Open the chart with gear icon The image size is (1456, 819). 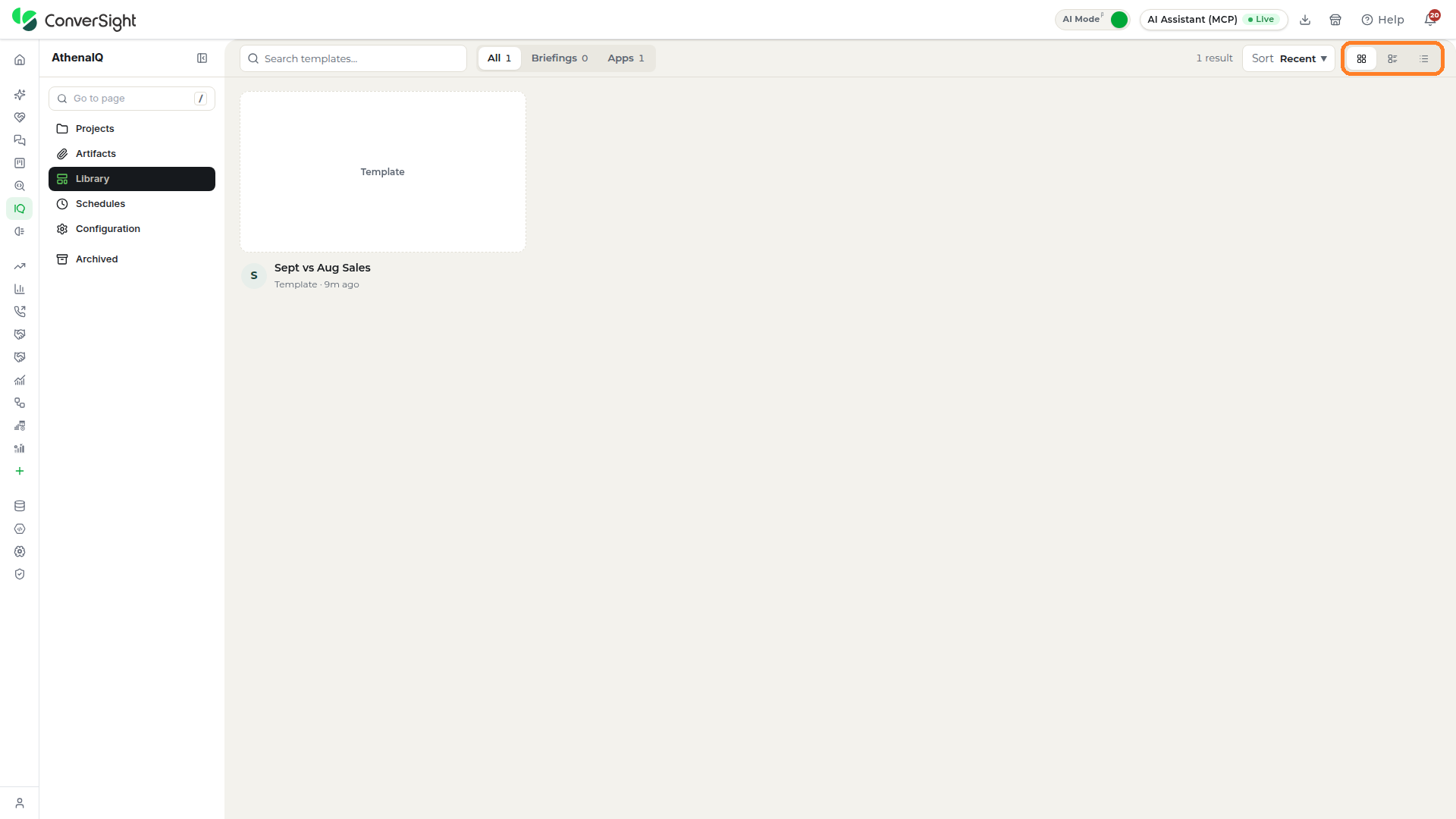(x=20, y=425)
